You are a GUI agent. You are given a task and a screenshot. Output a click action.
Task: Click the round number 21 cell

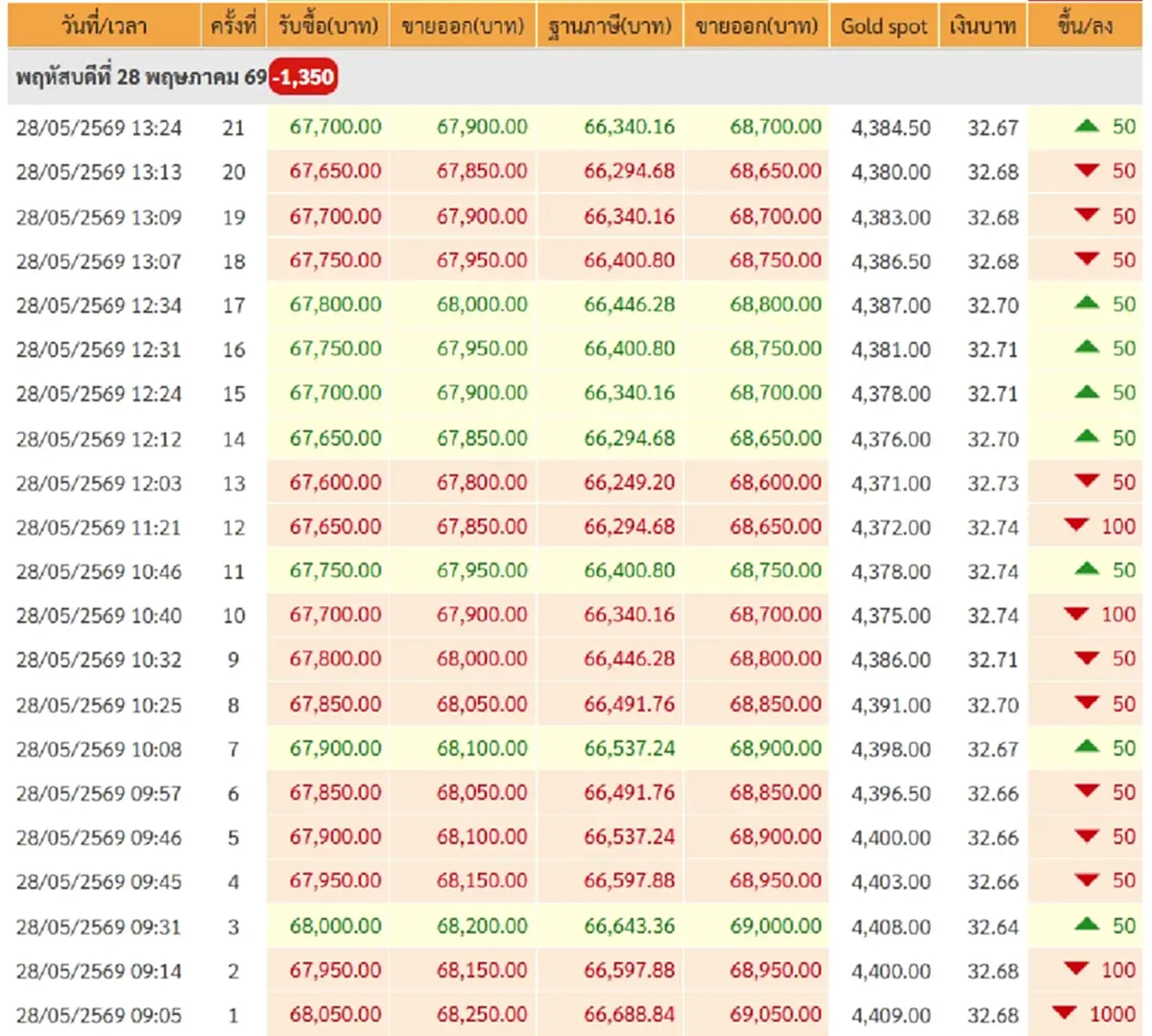coord(233,128)
